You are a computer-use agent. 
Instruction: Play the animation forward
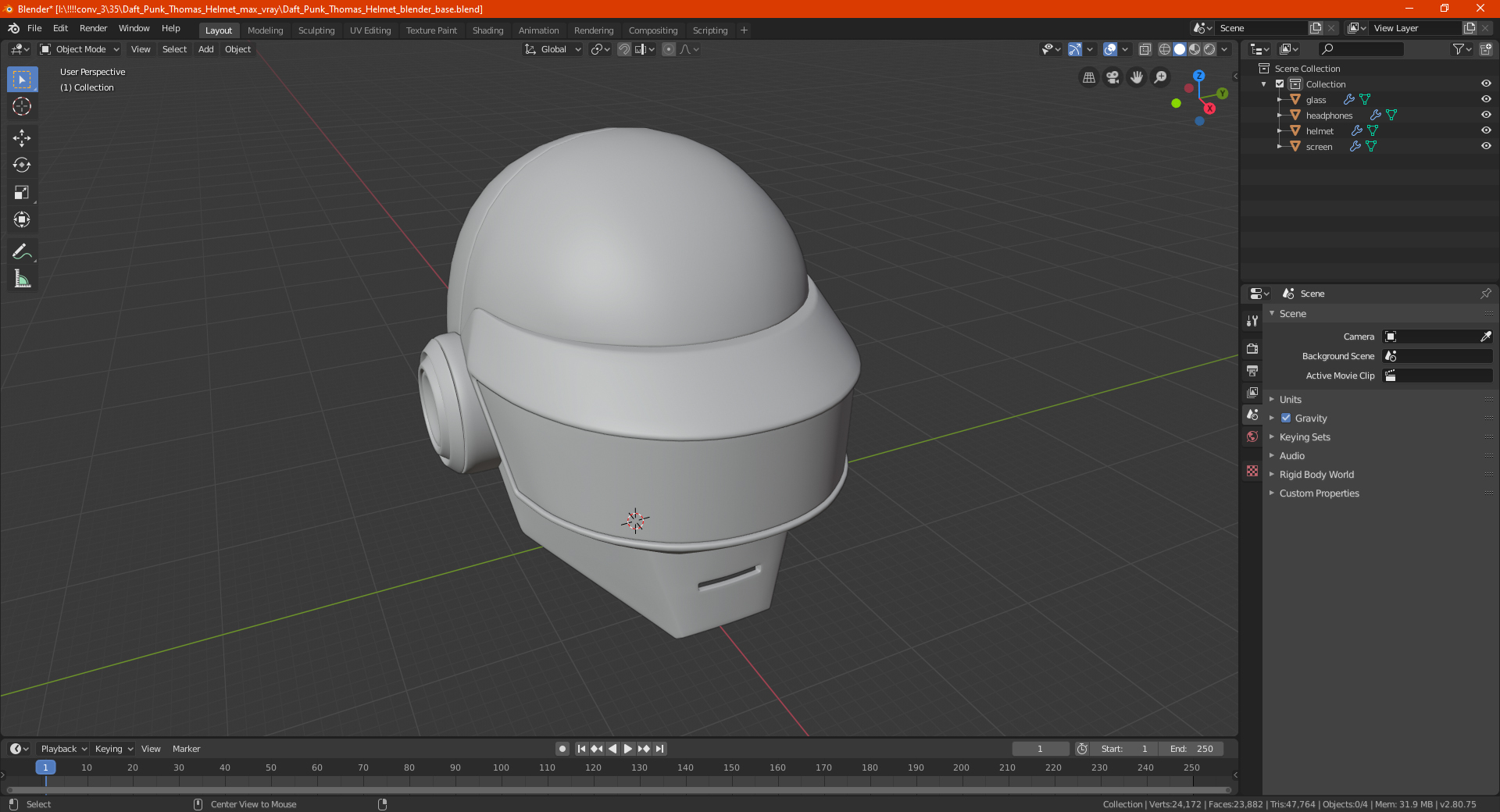click(628, 749)
